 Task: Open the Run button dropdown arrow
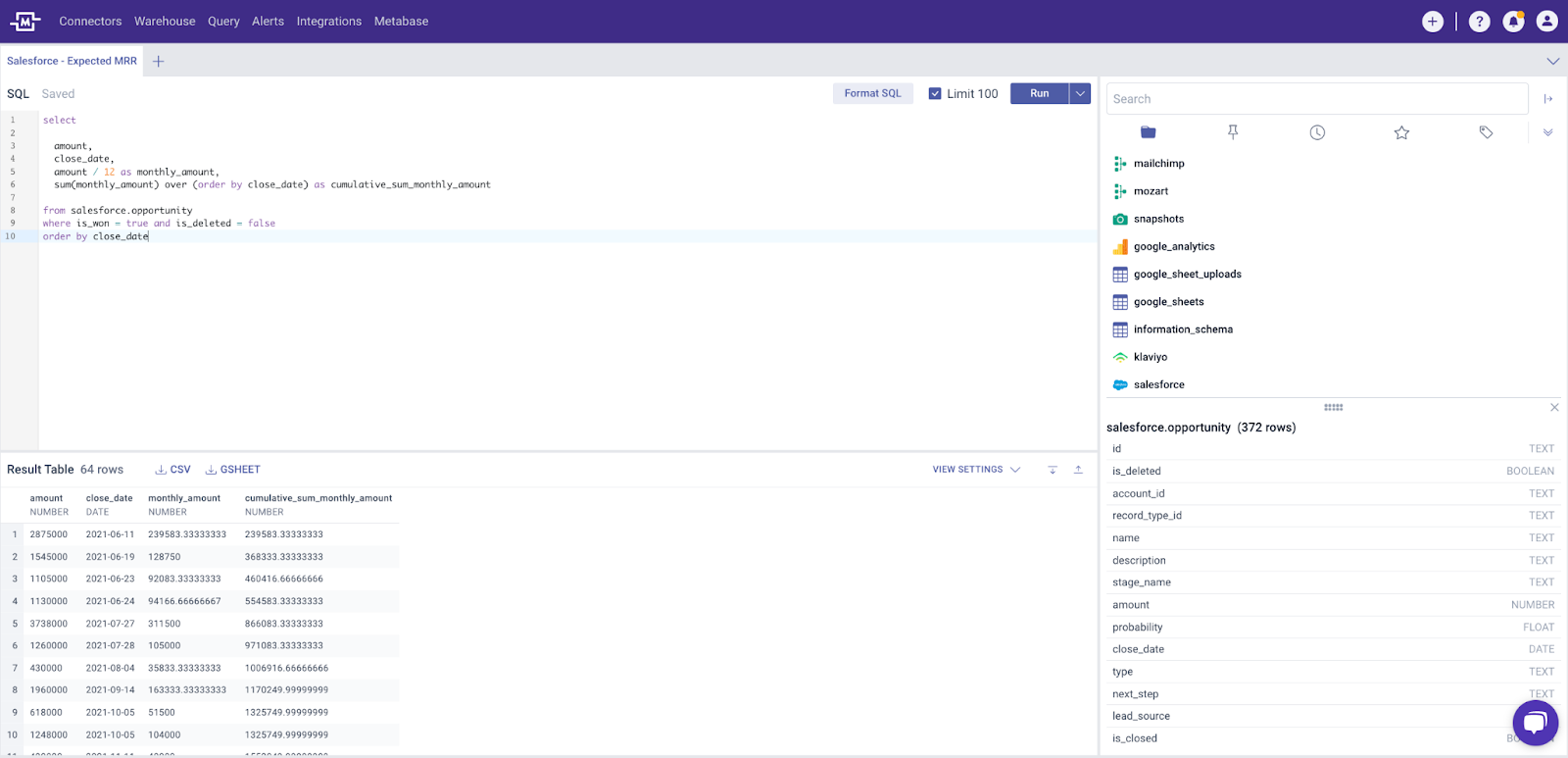pyautogui.click(x=1080, y=94)
